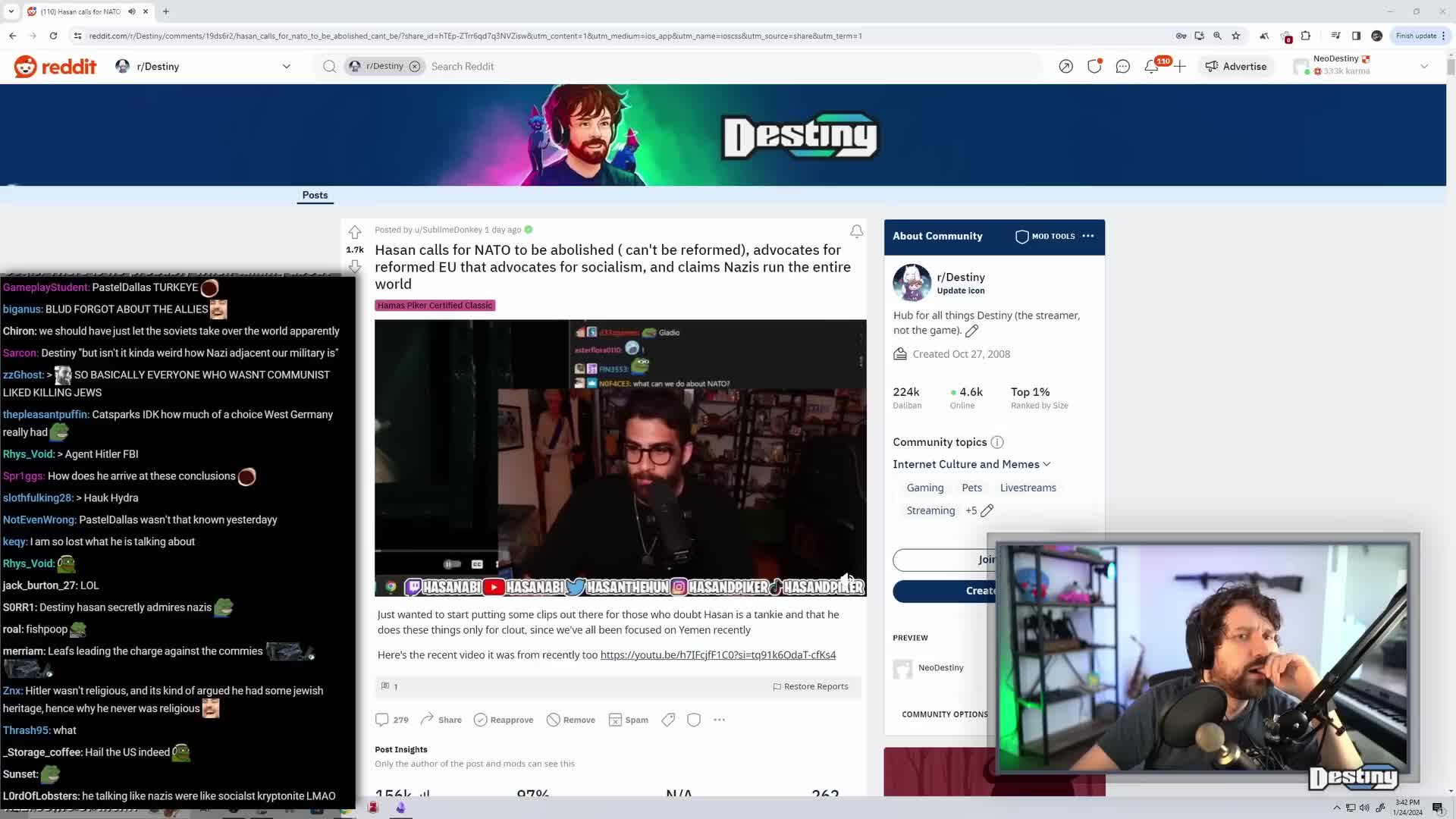Downvote the Hasan NATO post
This screenshot has width=1456, height=819.
(x=354, y=266)
